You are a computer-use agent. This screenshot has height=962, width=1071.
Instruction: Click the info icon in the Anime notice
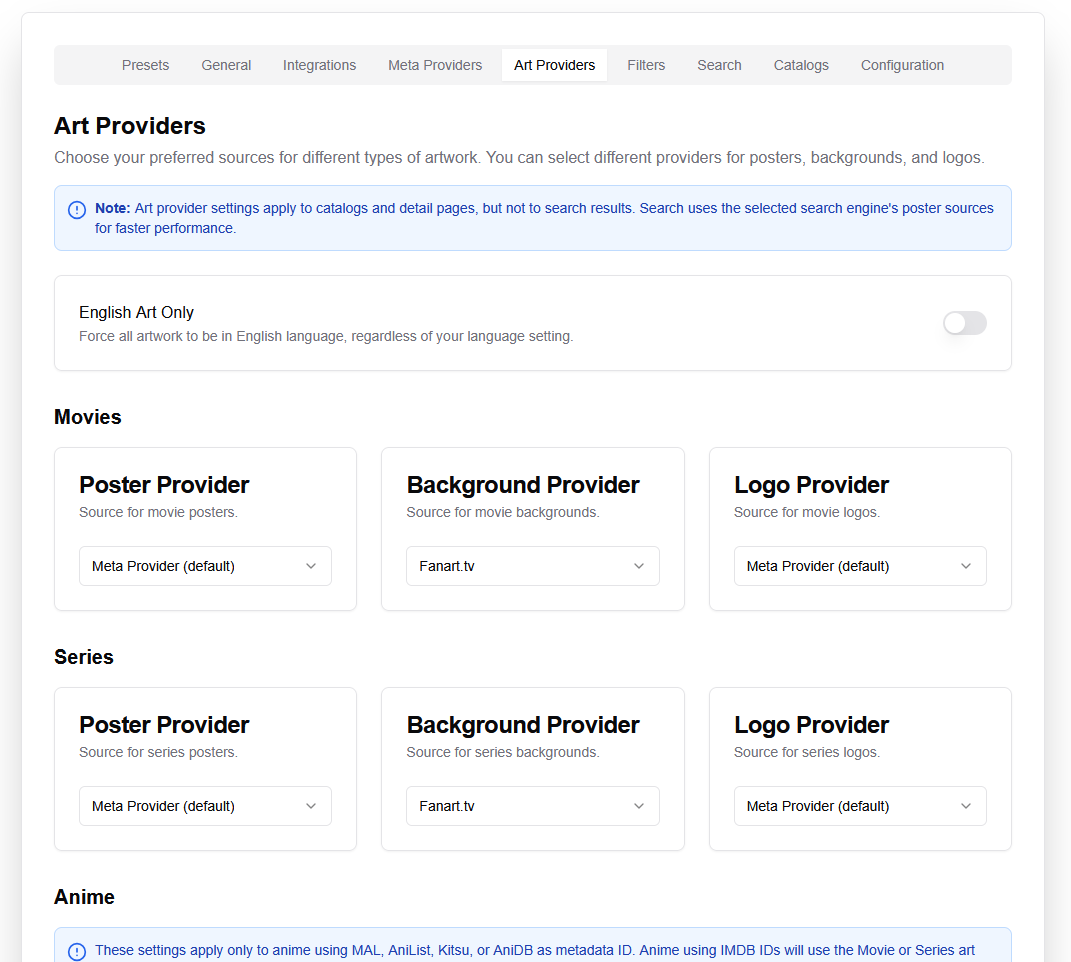click(x=76, y=951)
